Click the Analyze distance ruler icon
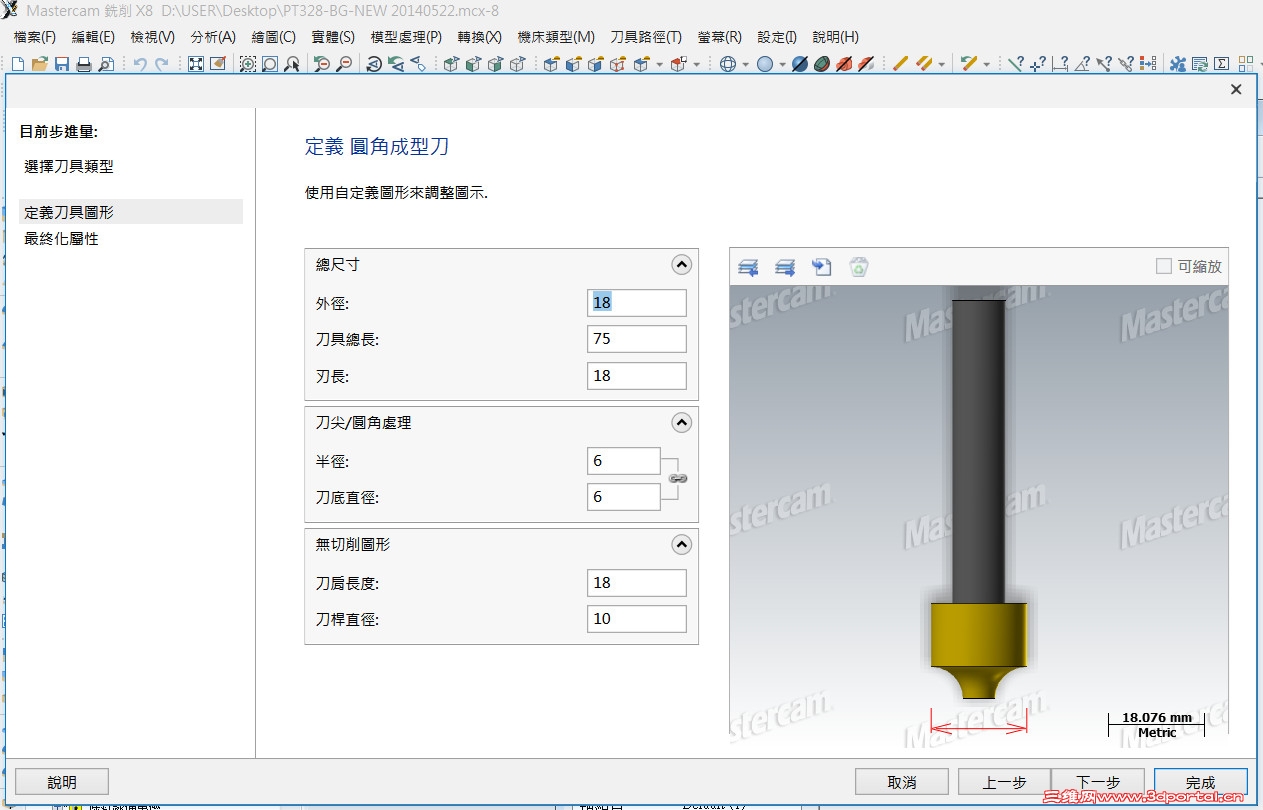1263x810 pixels. coord(1060,64)
